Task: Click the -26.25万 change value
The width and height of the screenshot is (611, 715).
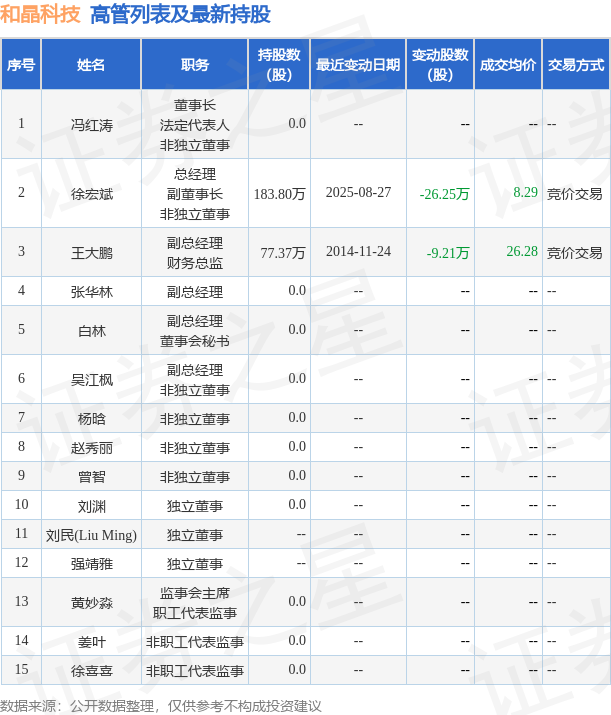Action: pos(445,194)
